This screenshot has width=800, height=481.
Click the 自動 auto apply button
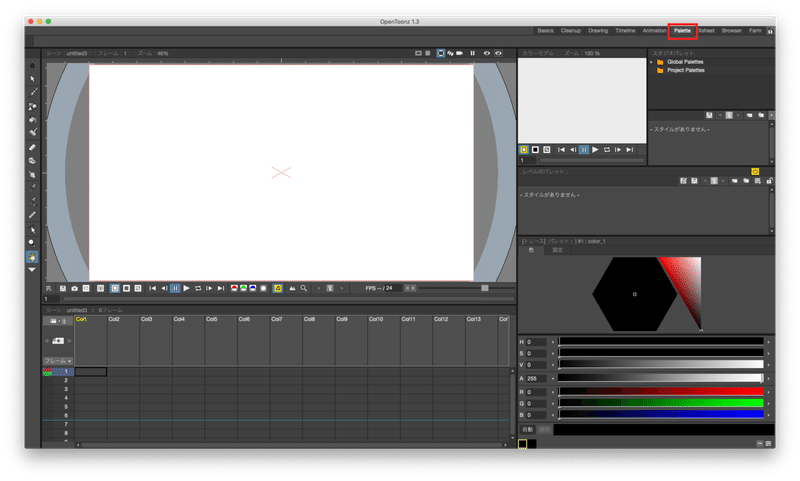528,429
